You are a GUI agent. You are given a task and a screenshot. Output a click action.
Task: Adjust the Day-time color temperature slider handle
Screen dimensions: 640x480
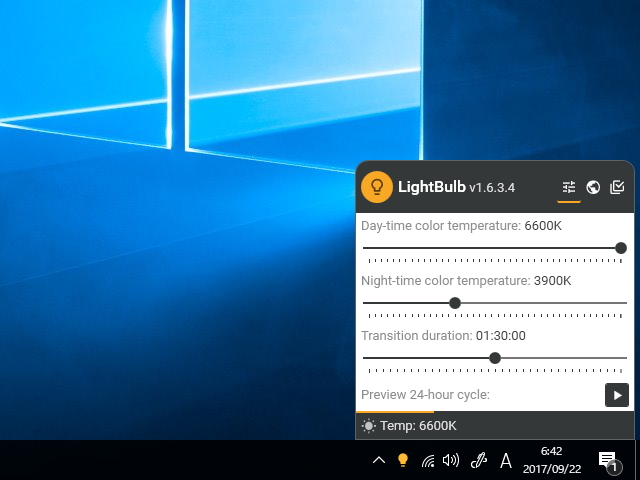coord(621,248)
